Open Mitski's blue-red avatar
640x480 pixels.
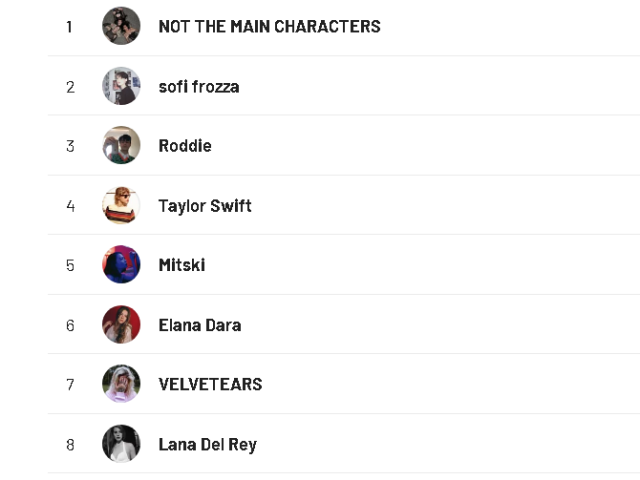pos(121,264)
